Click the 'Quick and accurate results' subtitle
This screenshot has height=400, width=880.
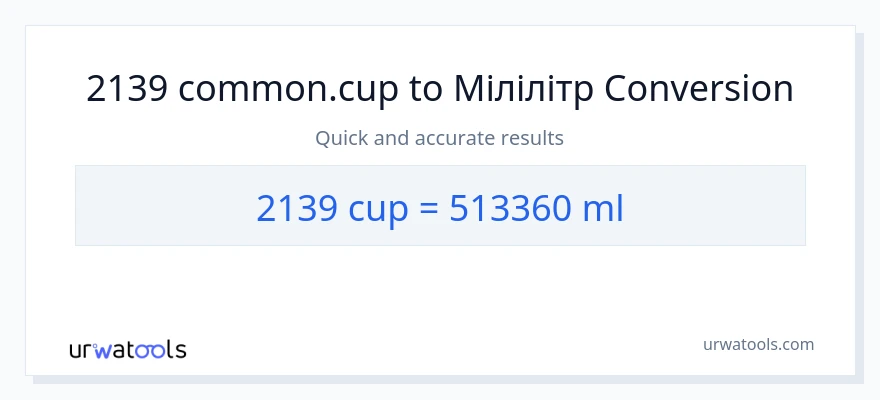(440, 138)
